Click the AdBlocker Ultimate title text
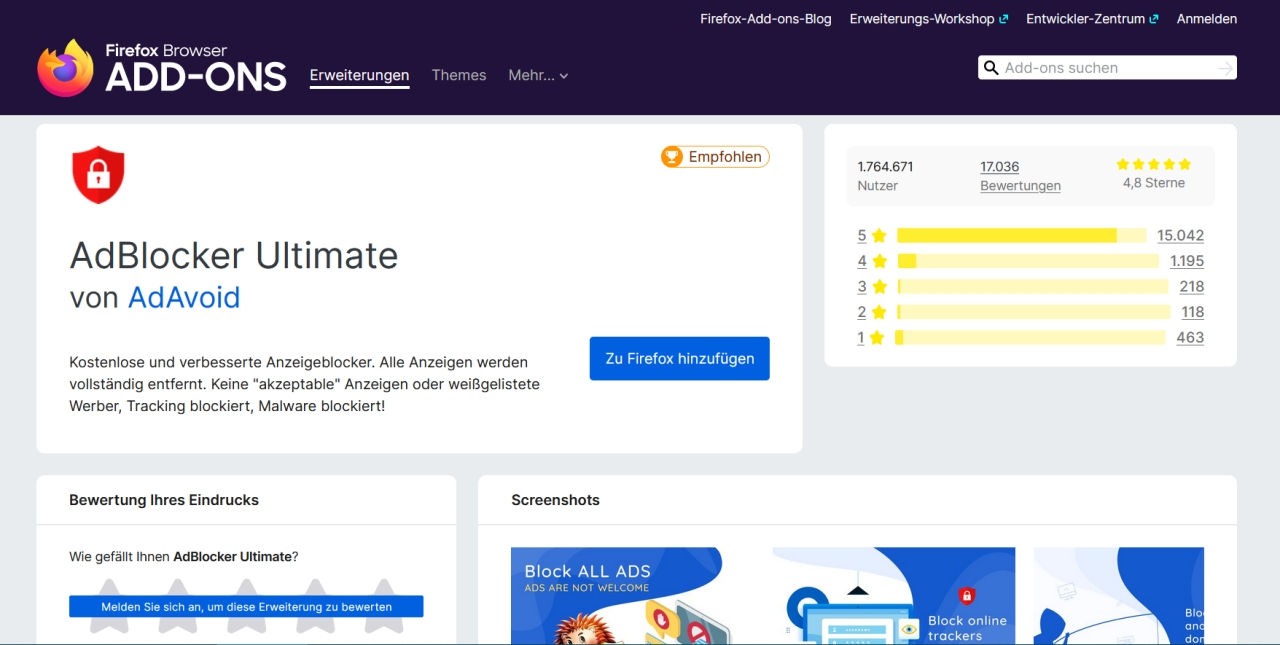This screenshot has height=645, width=1280. [234, 256]
